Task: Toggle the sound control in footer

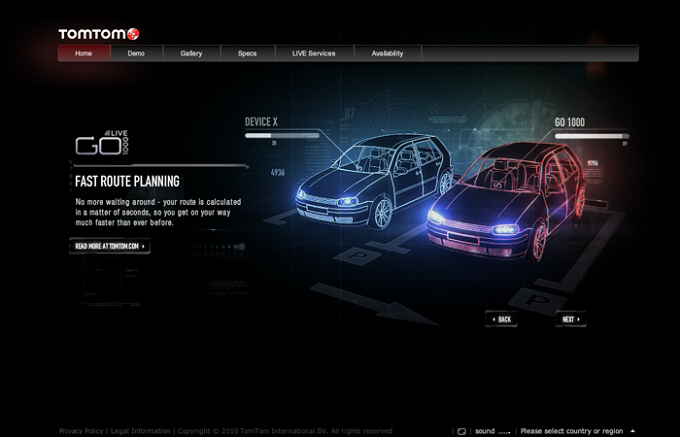Action: tap(493, 431)
